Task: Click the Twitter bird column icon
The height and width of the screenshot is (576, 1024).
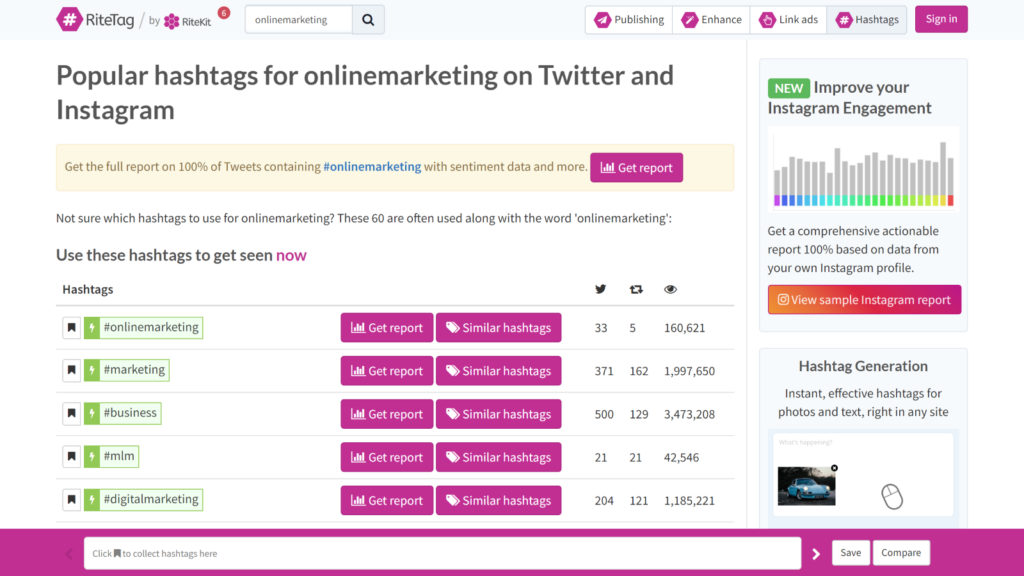Action: (x=600, y=289)
